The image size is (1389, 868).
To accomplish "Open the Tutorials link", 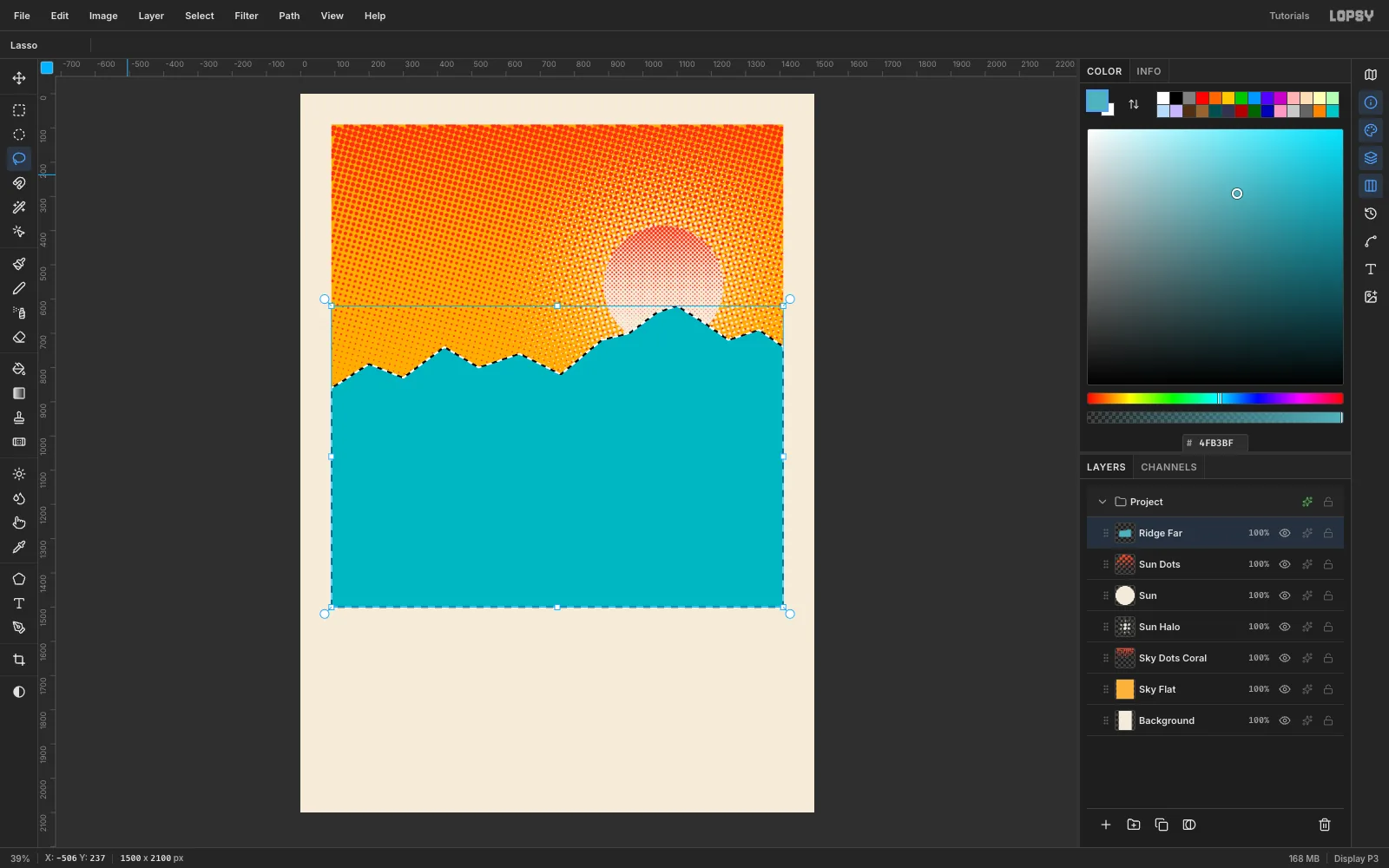I will pyautogui.click(x=1289, y=16).
